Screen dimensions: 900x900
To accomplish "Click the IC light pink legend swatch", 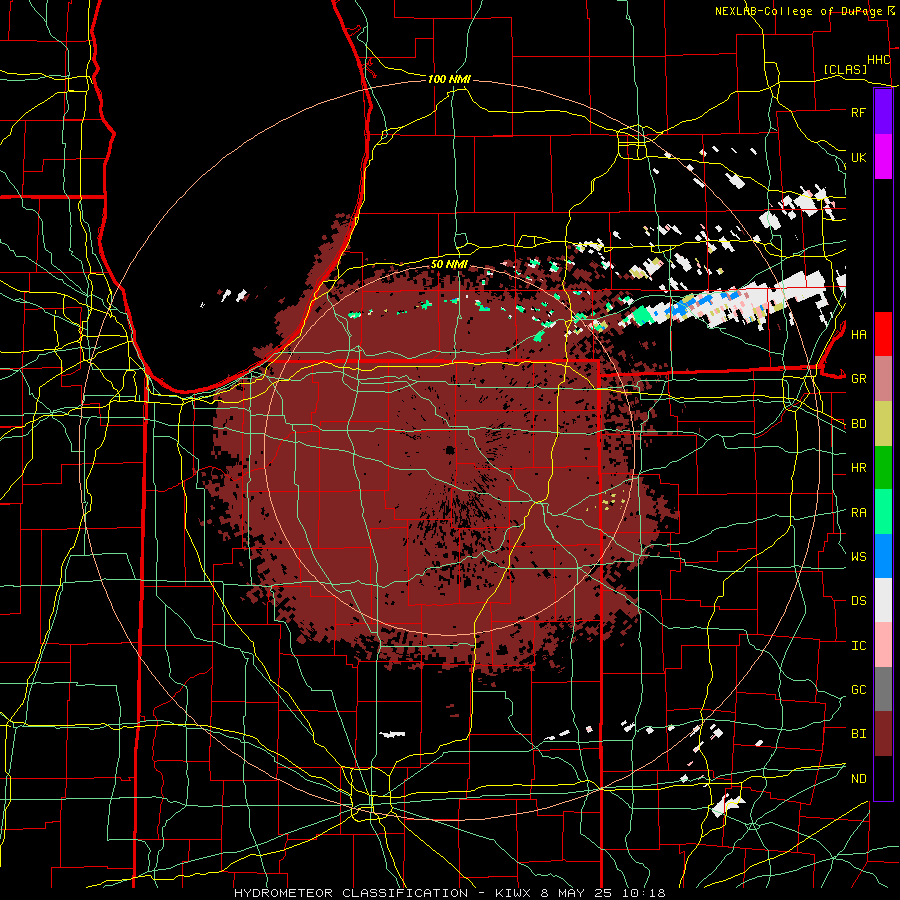I will coord(883,645).
